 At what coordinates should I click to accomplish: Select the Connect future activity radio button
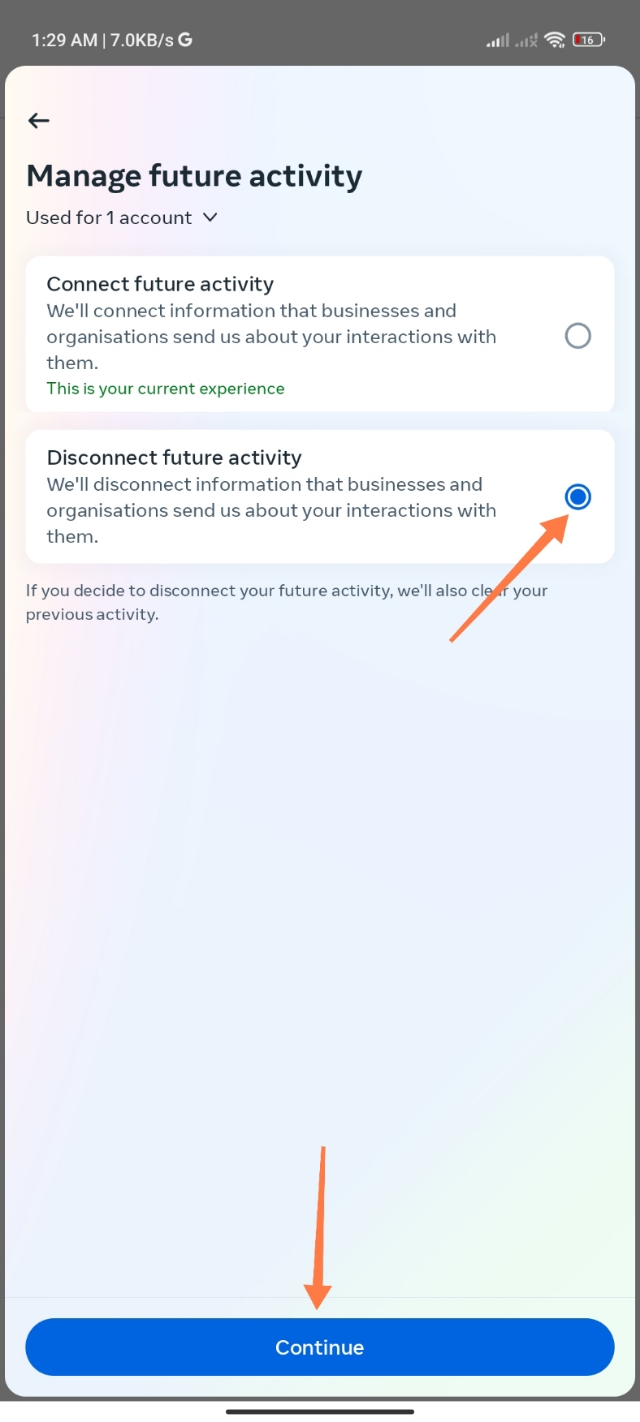(578, 336)
